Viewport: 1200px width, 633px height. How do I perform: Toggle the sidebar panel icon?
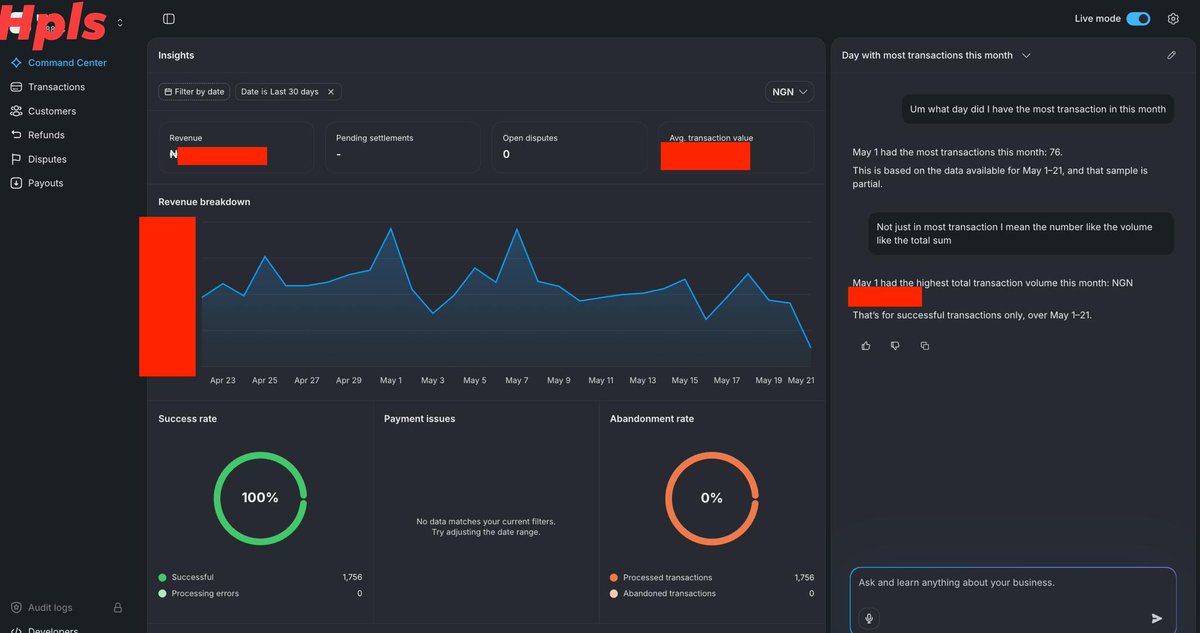(x=168, y=19)
